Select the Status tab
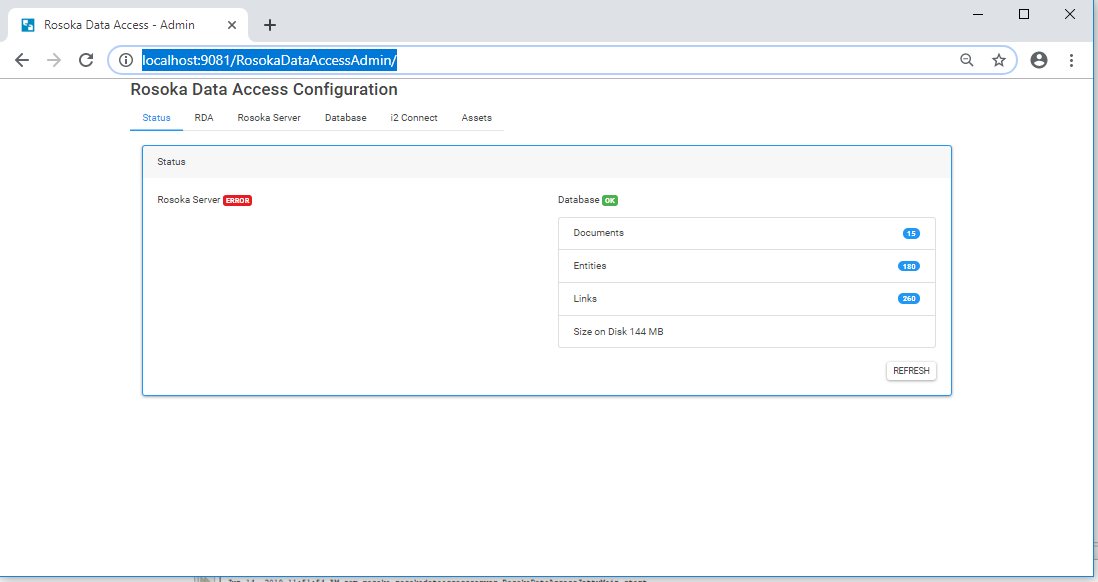 click(x=156, y=118)
